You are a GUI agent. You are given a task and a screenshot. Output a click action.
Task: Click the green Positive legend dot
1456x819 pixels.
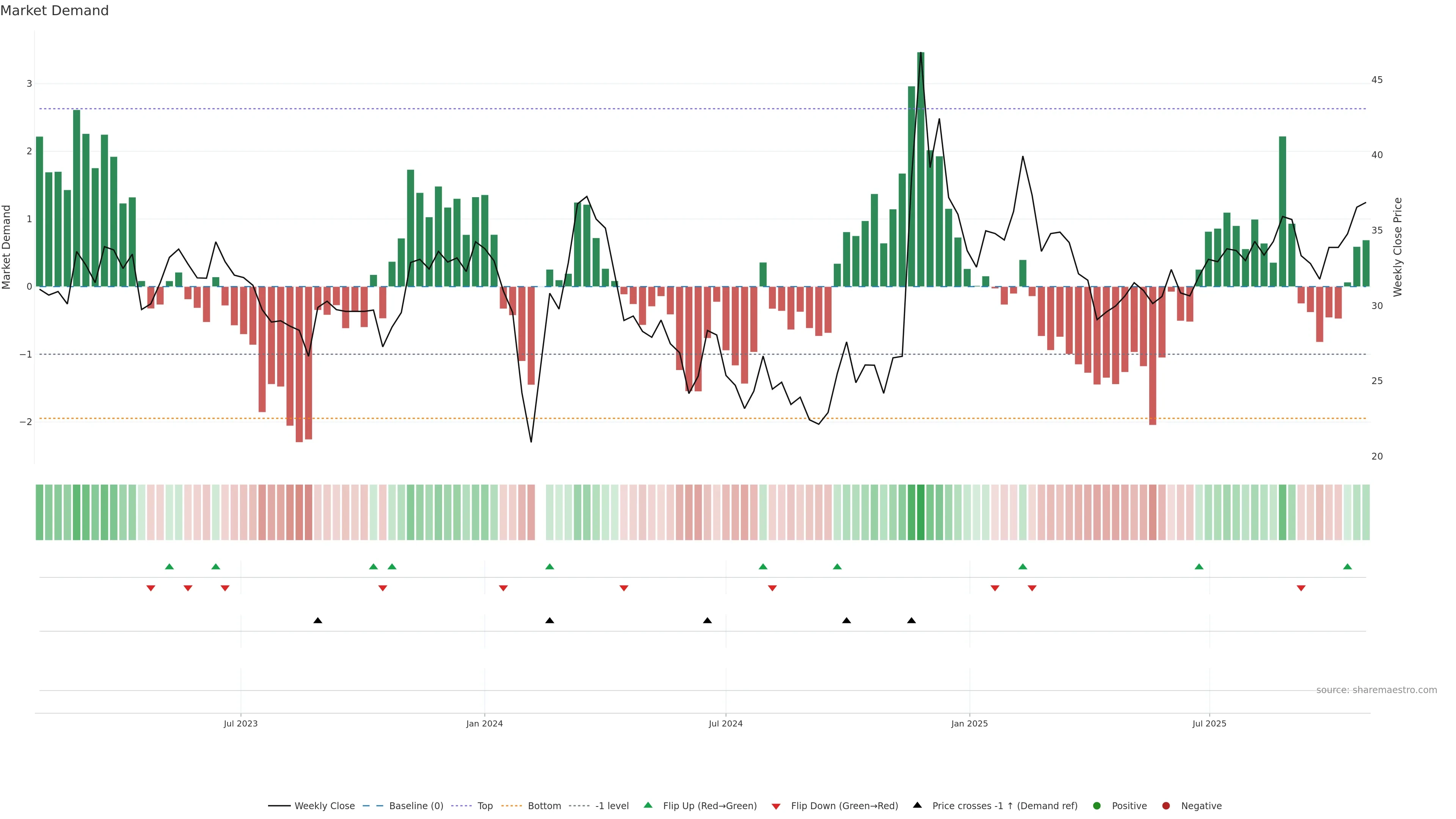pyautogui.click(x=1097, y=806)
